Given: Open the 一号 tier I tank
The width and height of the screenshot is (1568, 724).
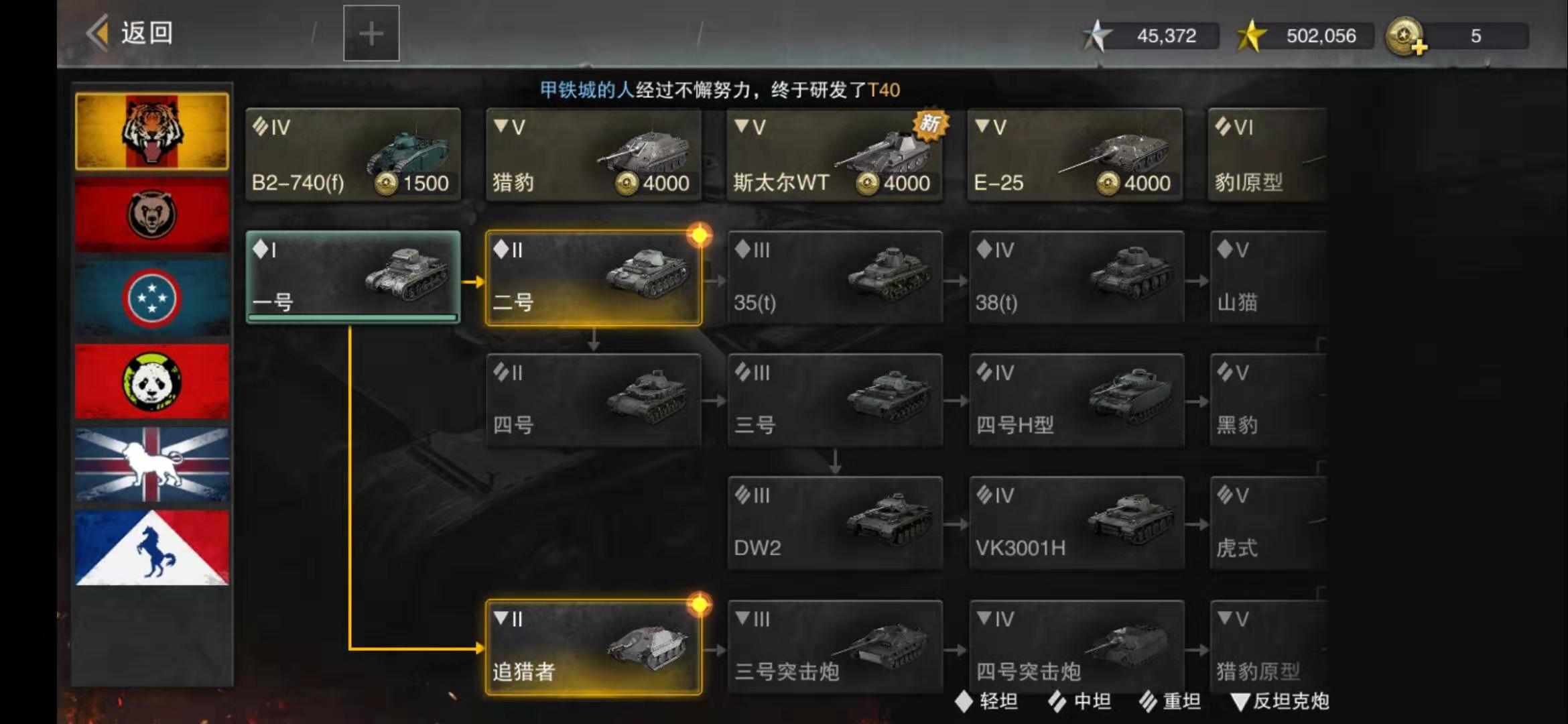Looking at the screenshot, I should click(353, 277).
